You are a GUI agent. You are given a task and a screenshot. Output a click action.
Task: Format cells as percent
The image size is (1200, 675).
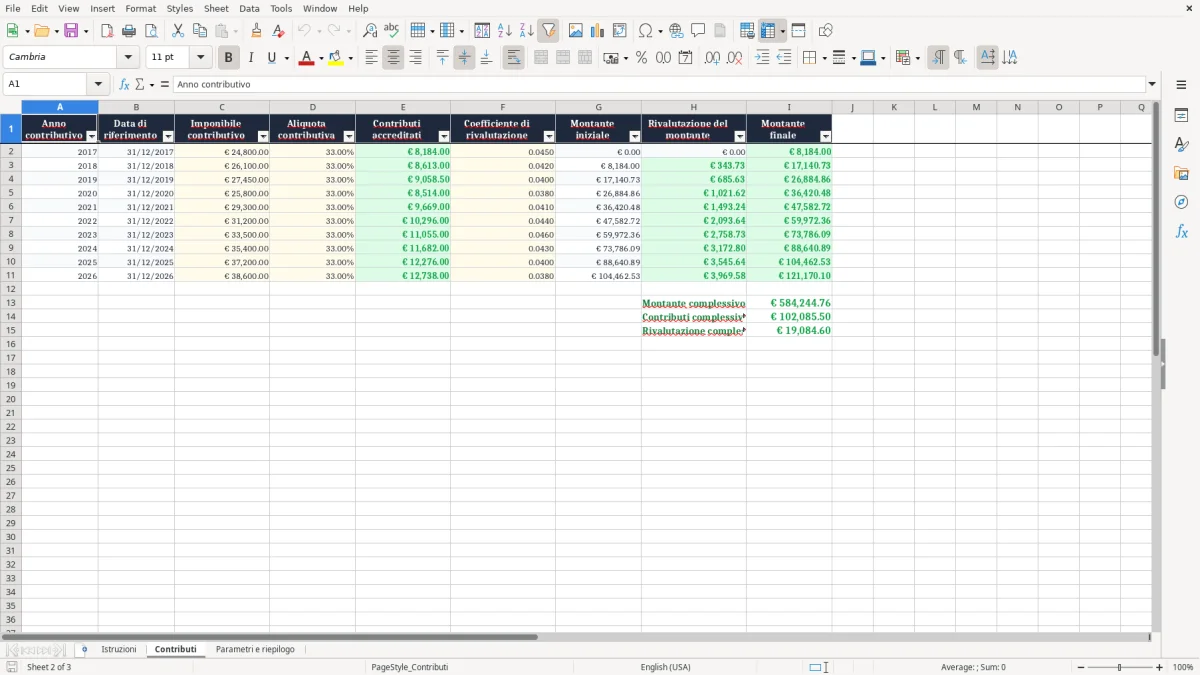coord(642,58)
